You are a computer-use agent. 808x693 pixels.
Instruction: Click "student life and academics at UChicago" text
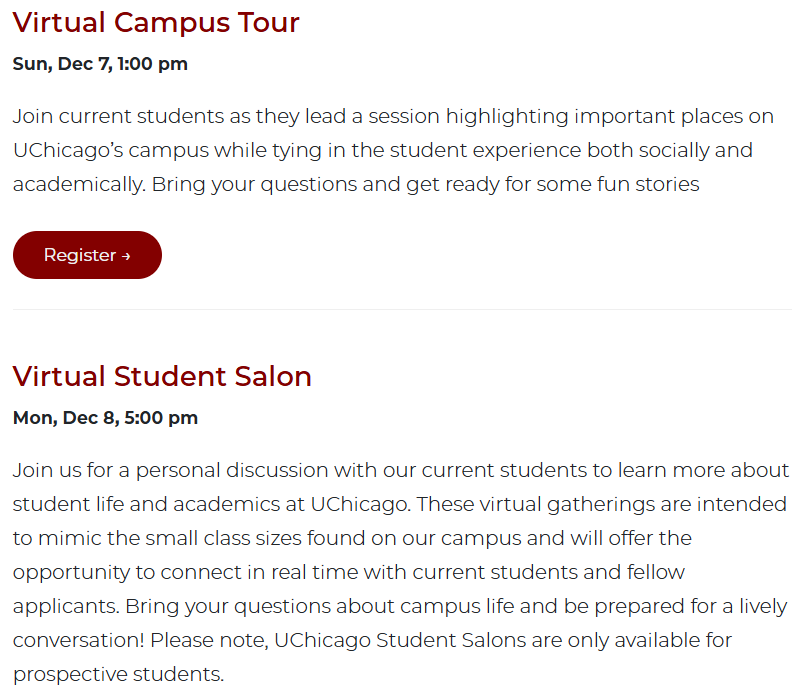coord(197,504)
